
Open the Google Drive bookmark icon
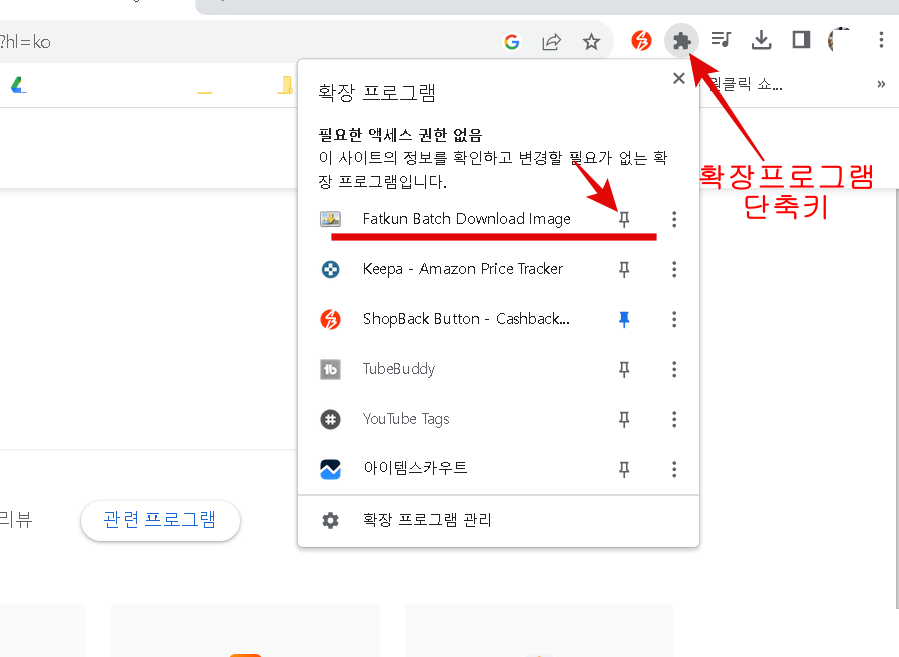(19, 85)
